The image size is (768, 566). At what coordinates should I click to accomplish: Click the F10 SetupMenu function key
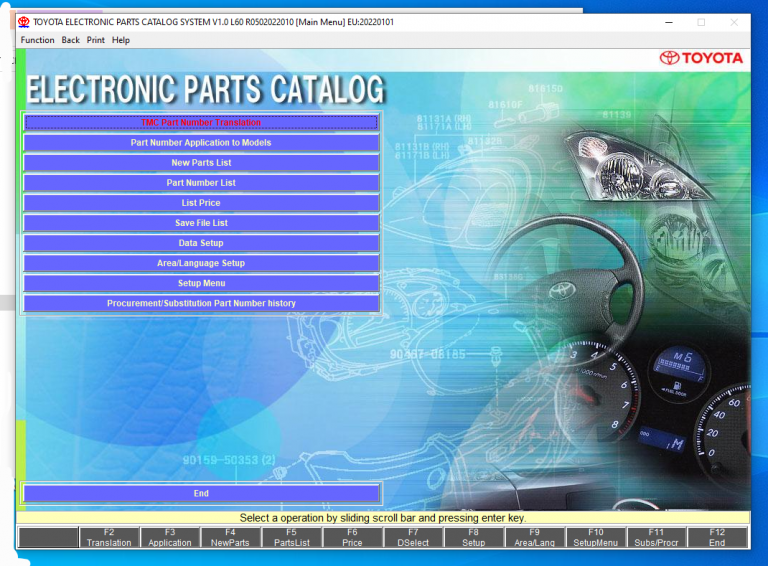[596, 537]
